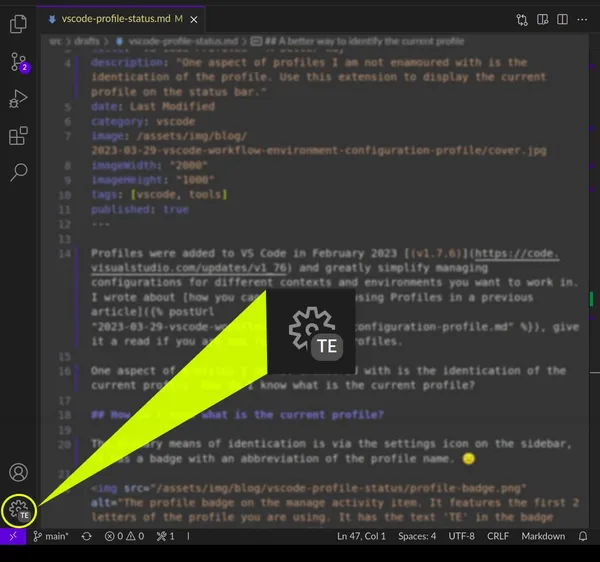
Task: Switch branch via main* in status bar
Action: [x=52, y=537]
